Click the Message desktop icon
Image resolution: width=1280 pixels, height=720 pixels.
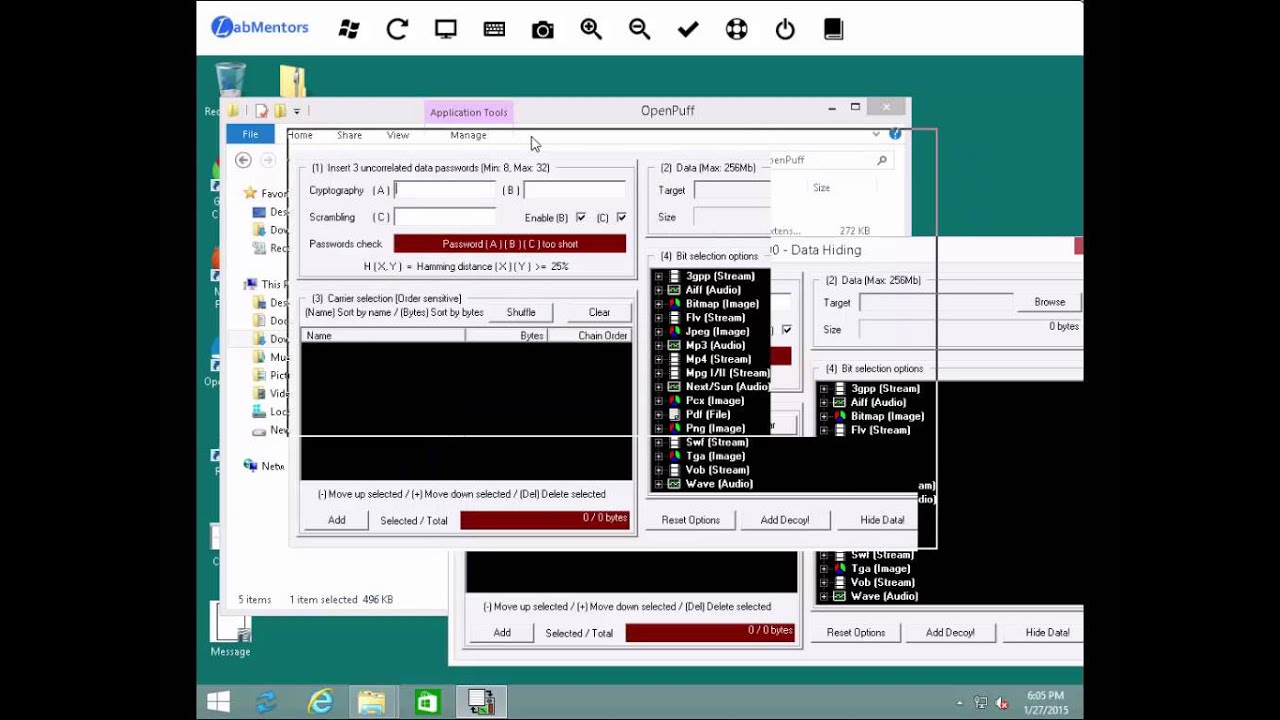[x=230, y=630]
